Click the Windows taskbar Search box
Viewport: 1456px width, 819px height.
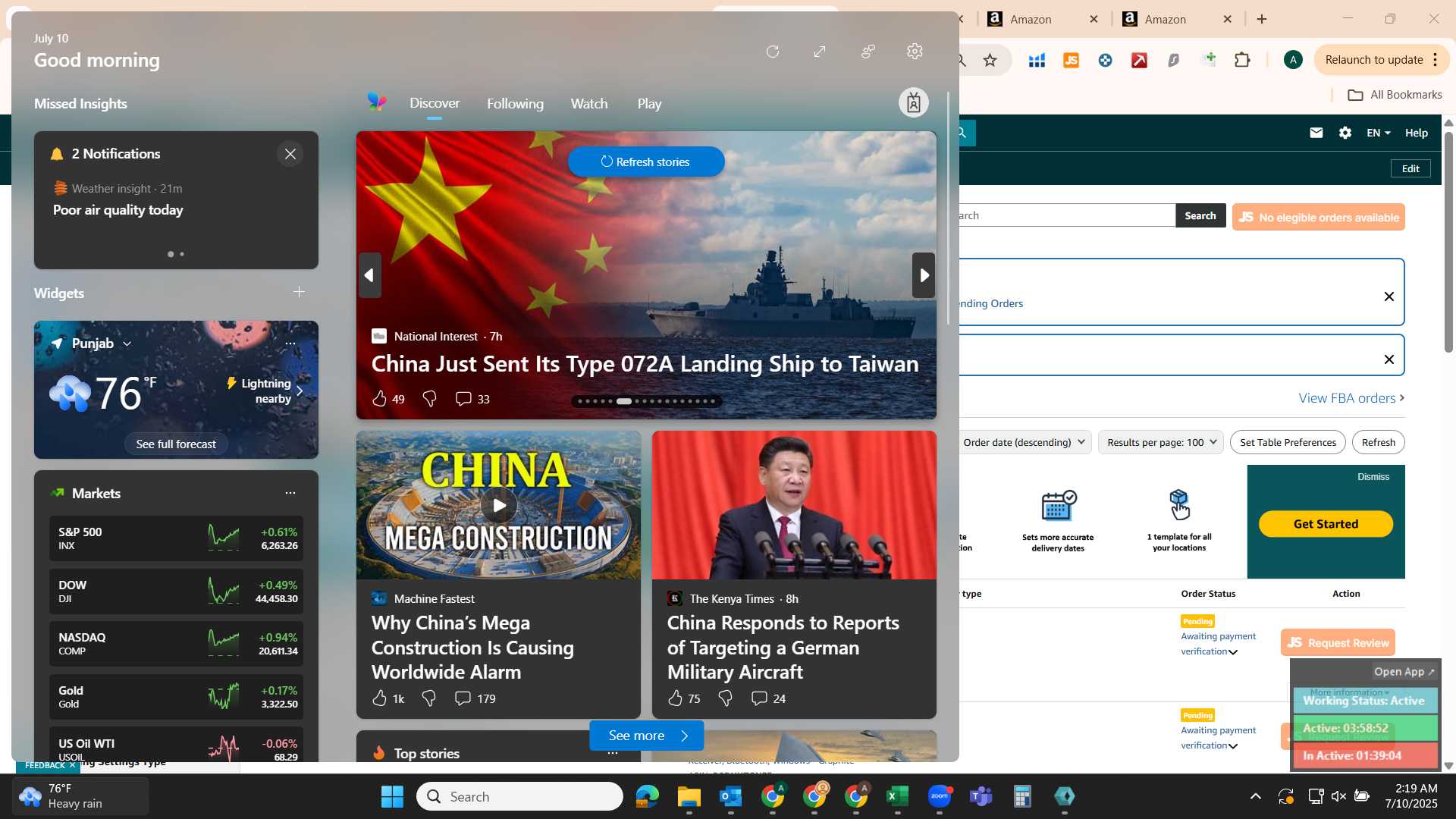coord(519,796)
